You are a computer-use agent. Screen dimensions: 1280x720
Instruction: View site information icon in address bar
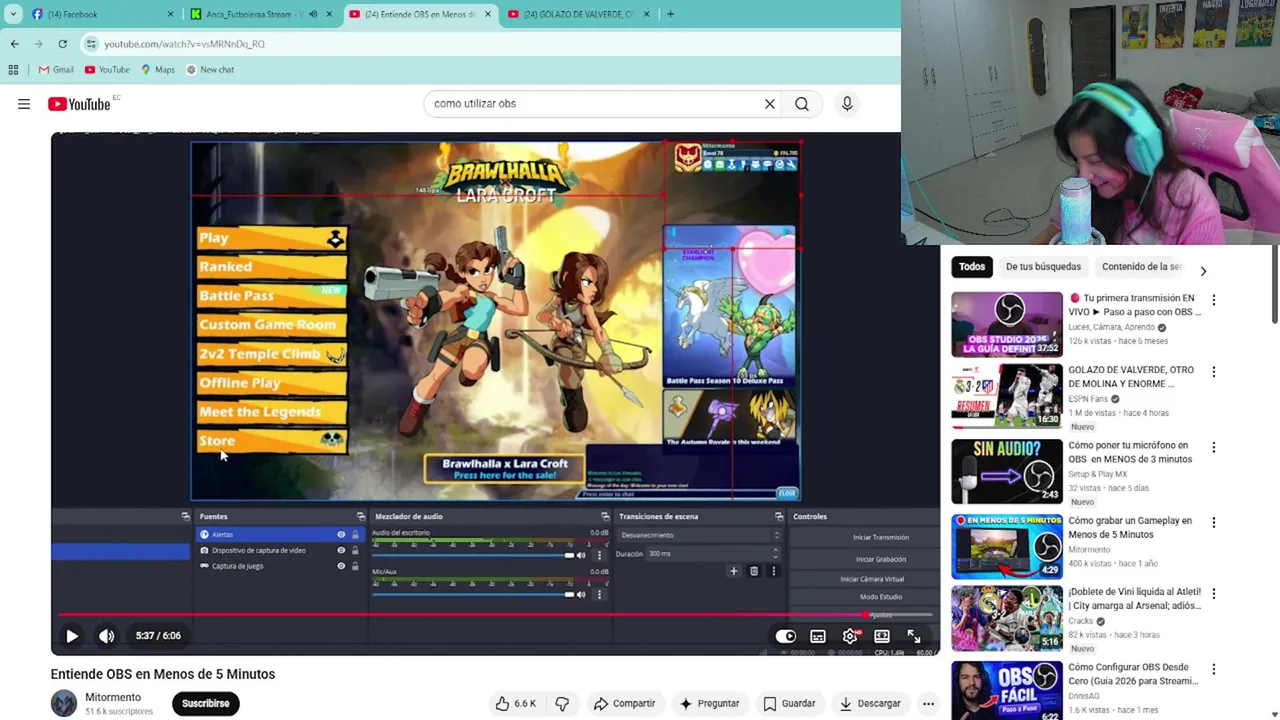tap(91, 44)
